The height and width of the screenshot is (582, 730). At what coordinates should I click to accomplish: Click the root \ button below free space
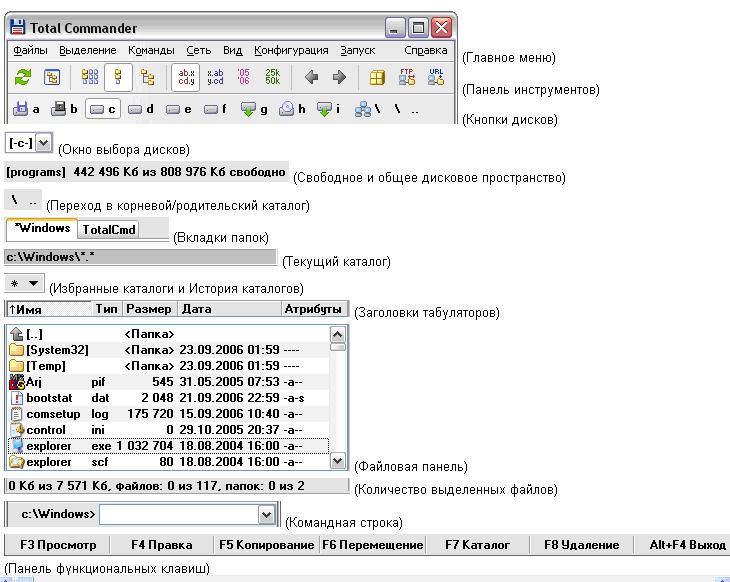(x=14, y=200)
